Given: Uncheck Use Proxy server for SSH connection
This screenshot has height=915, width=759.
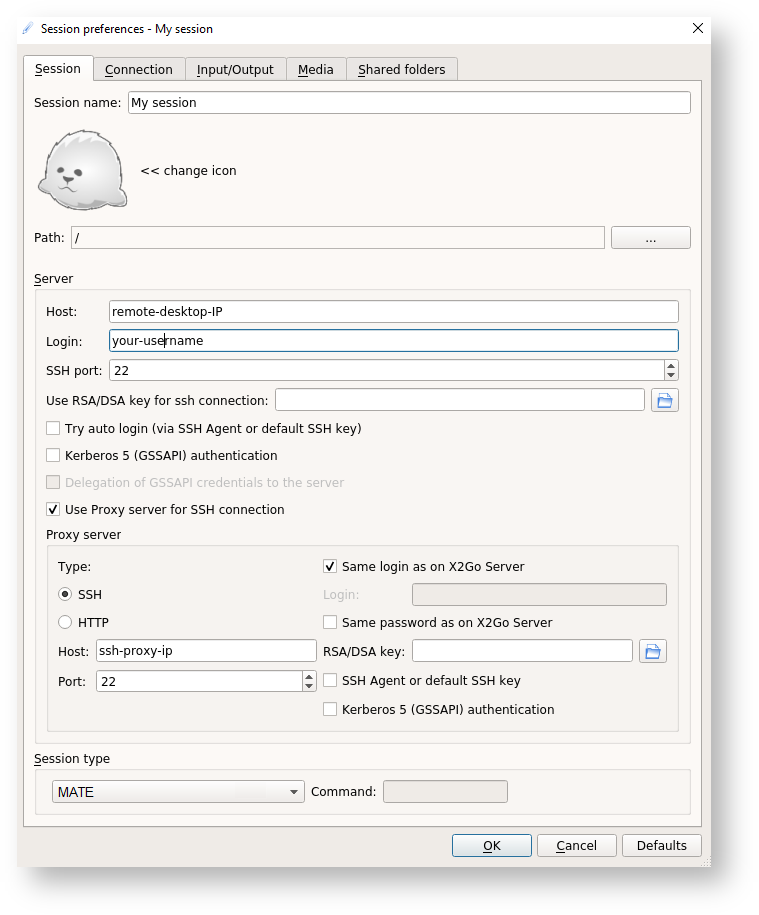Looking at the screenshot, I should coord(53,509).
